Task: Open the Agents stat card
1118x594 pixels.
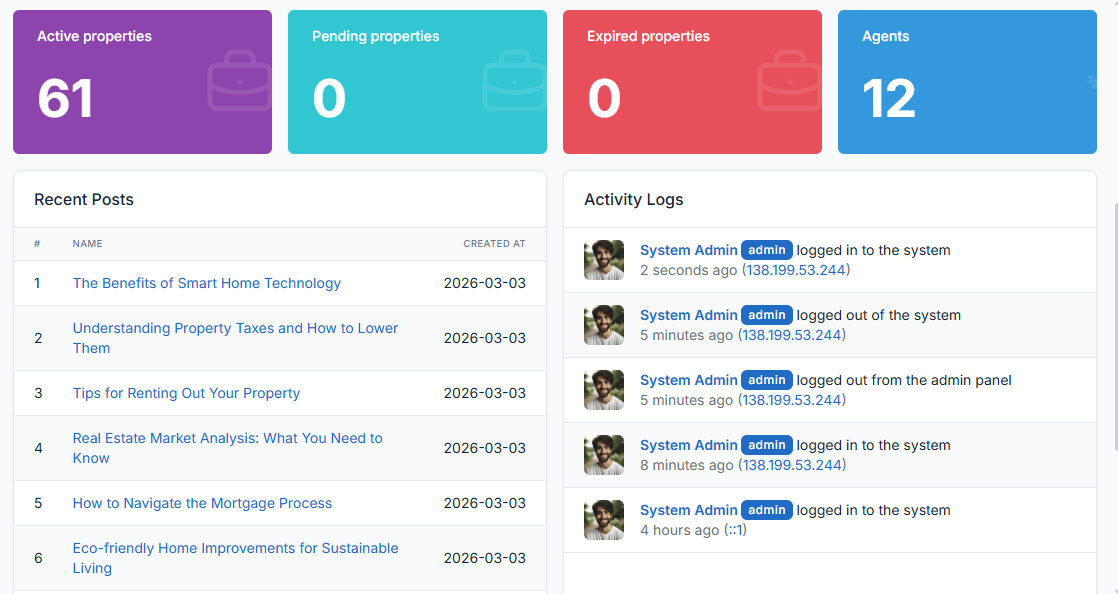Action: pos(967,82)
